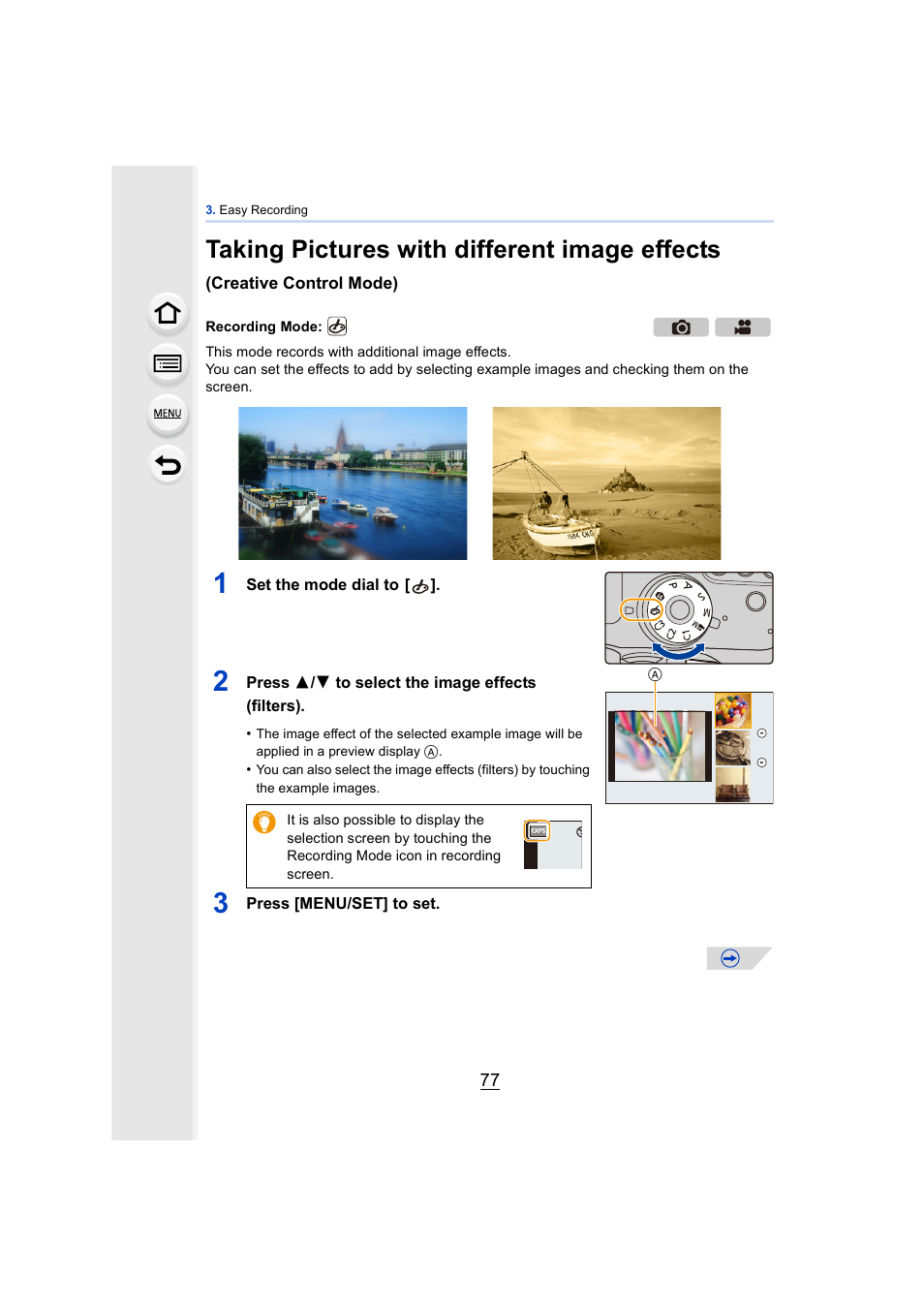The width and height of the screenshot is (924, 1306).
Task: Select the blue harbor miniature-effect photo
Action: tap(353, 483)
